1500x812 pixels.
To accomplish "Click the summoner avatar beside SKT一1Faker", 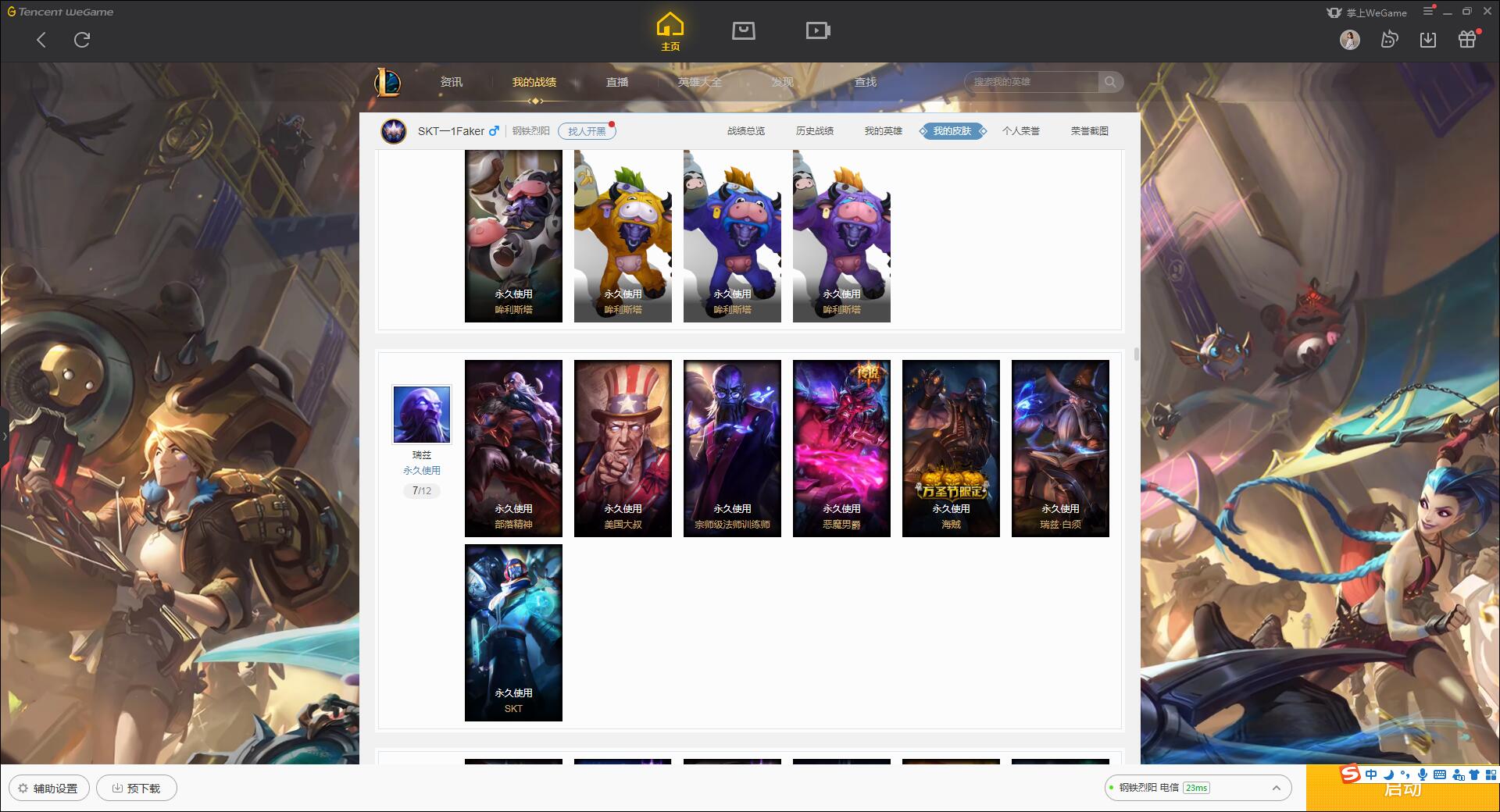I will [394, 131].
